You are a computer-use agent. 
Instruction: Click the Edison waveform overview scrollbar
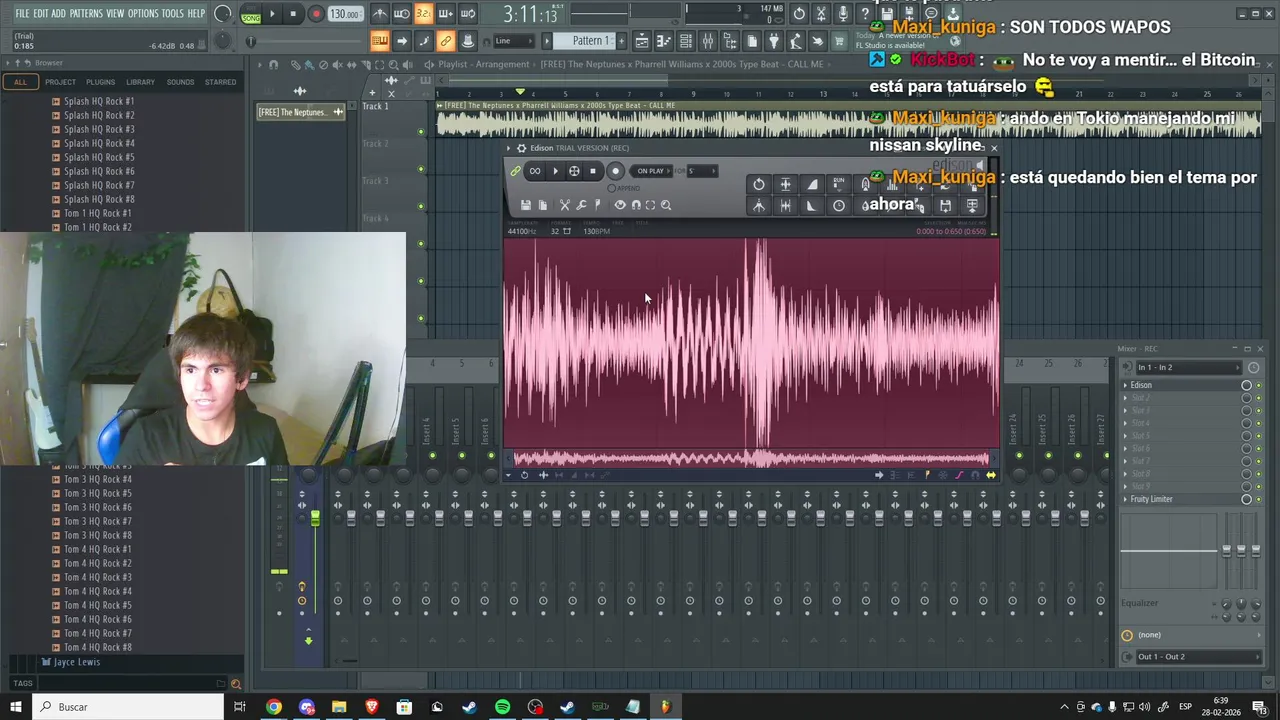click(x=751, y=458)
